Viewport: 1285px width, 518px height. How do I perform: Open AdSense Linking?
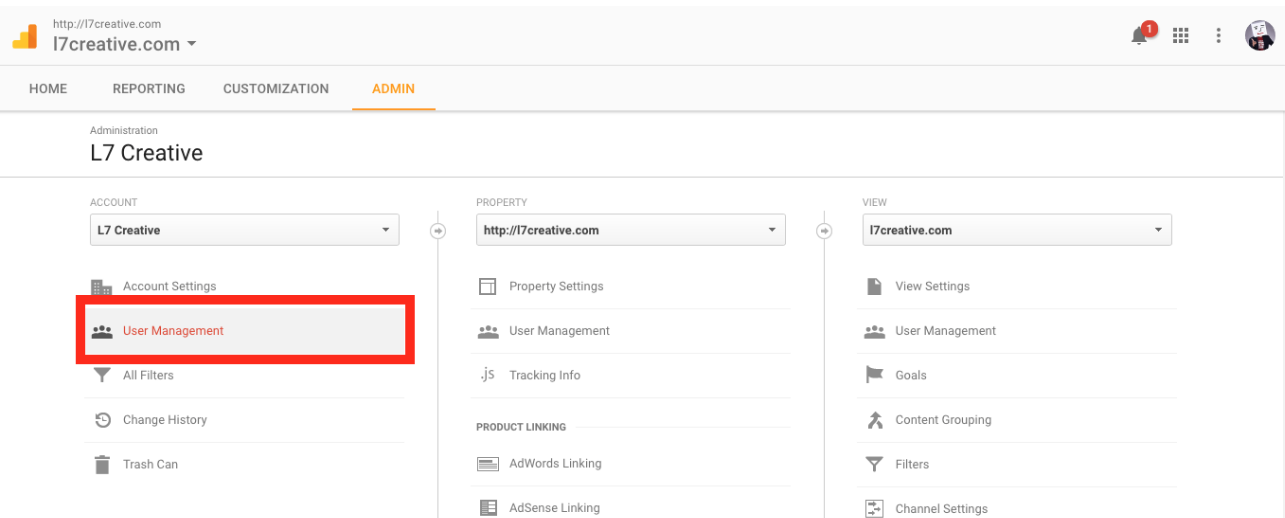pyautogui.click(x=554, y=508)
